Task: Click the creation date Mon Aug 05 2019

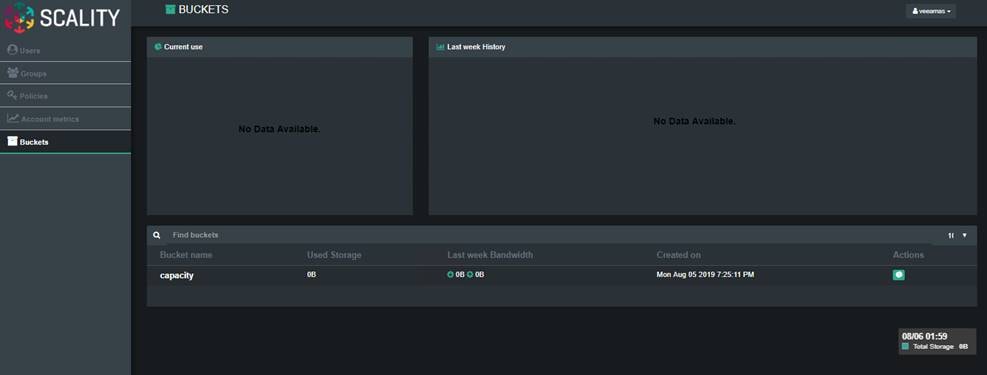Action: 706,275
